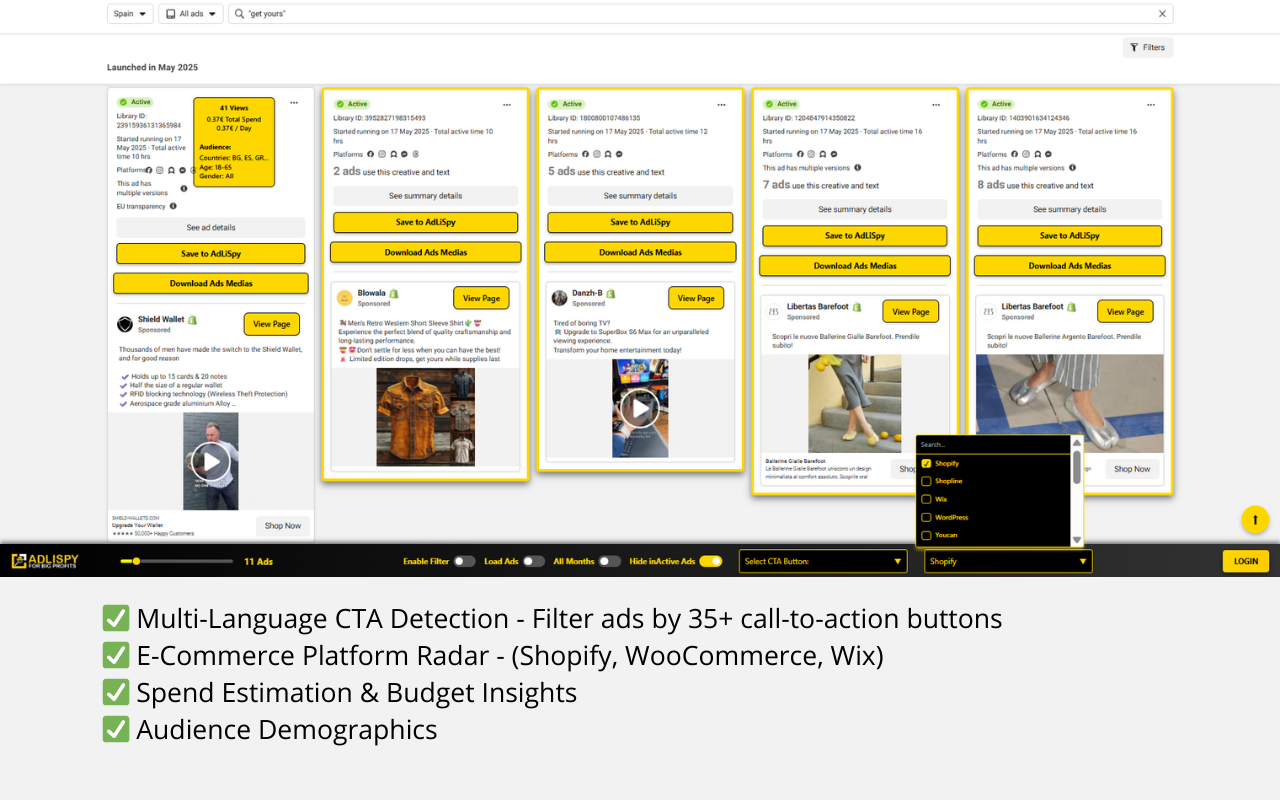Click the LOGIN button at bottom right
This screenshot has width=1280, height=800.
click(x=1245, y=561)
